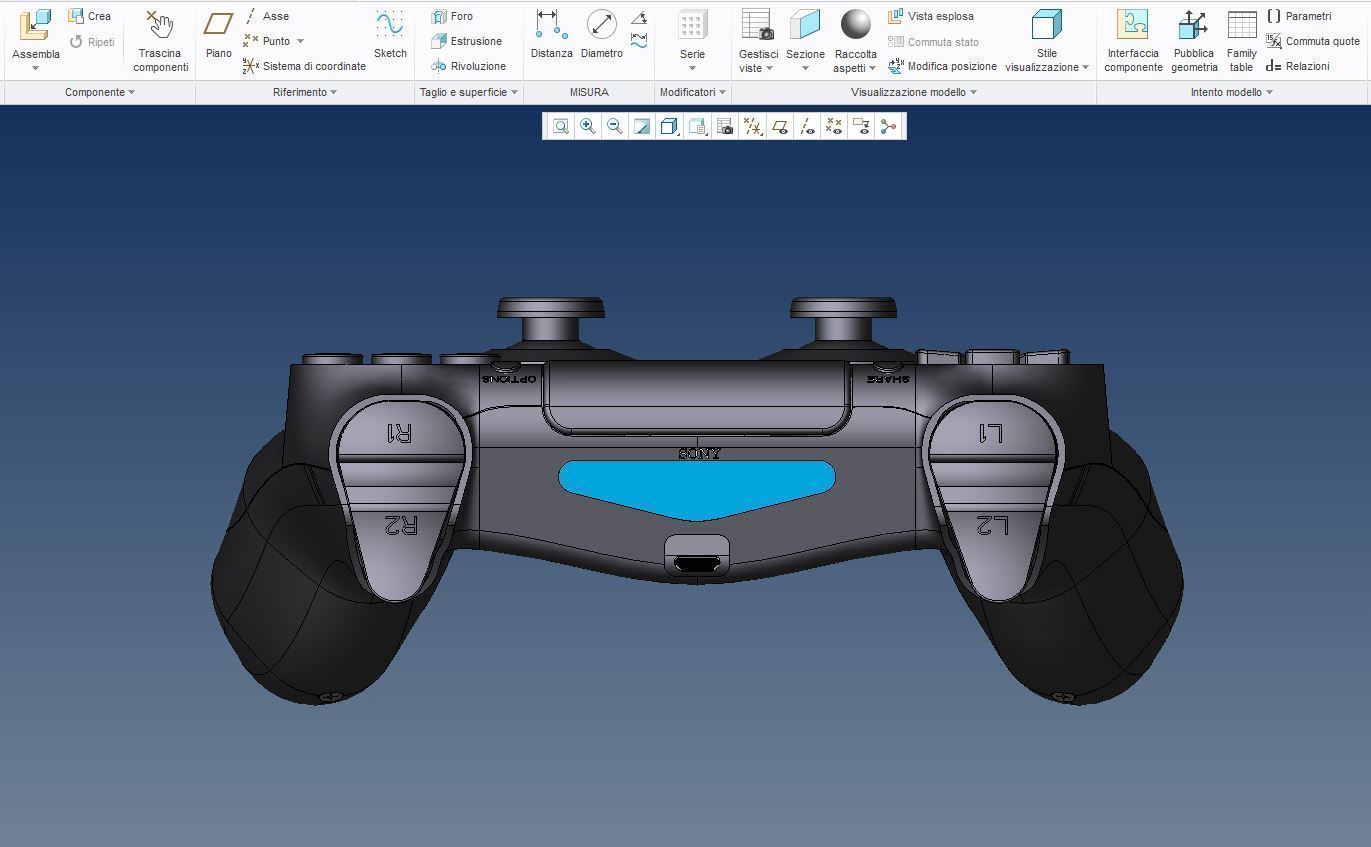Measure with the Distanza tool

[551, 35]
